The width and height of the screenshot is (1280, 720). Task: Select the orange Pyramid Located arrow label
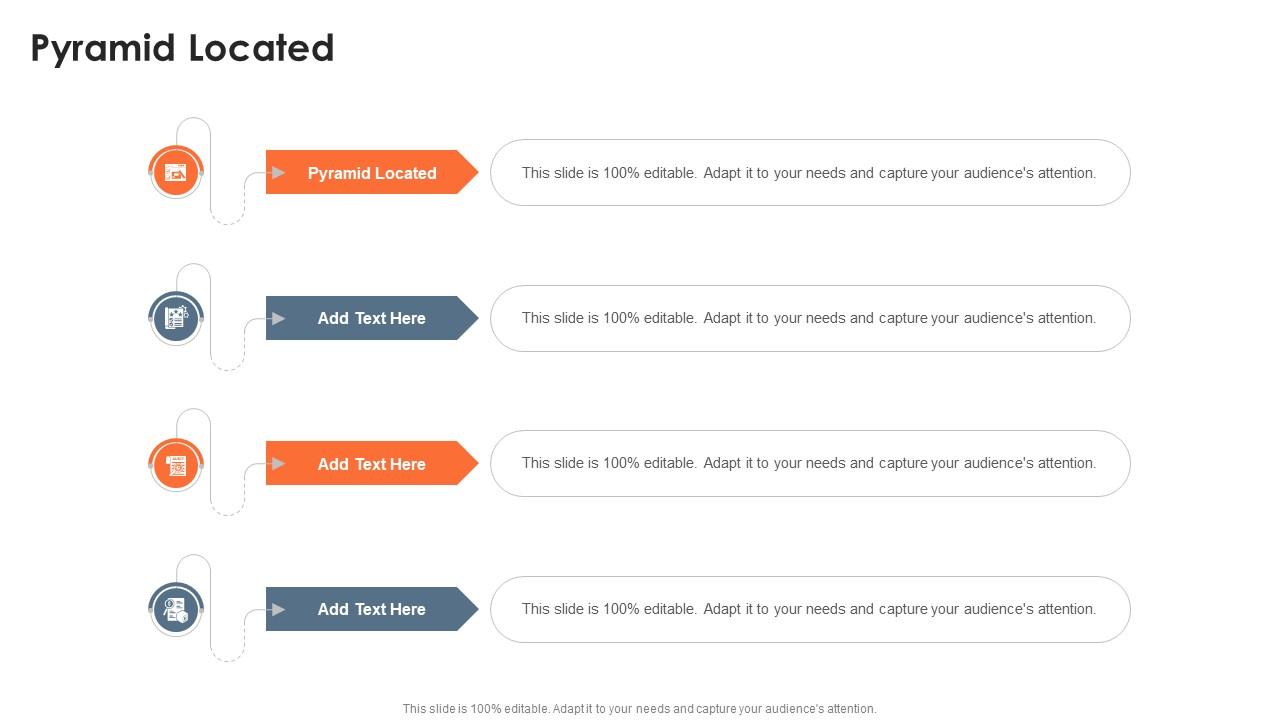click(372, 172)
